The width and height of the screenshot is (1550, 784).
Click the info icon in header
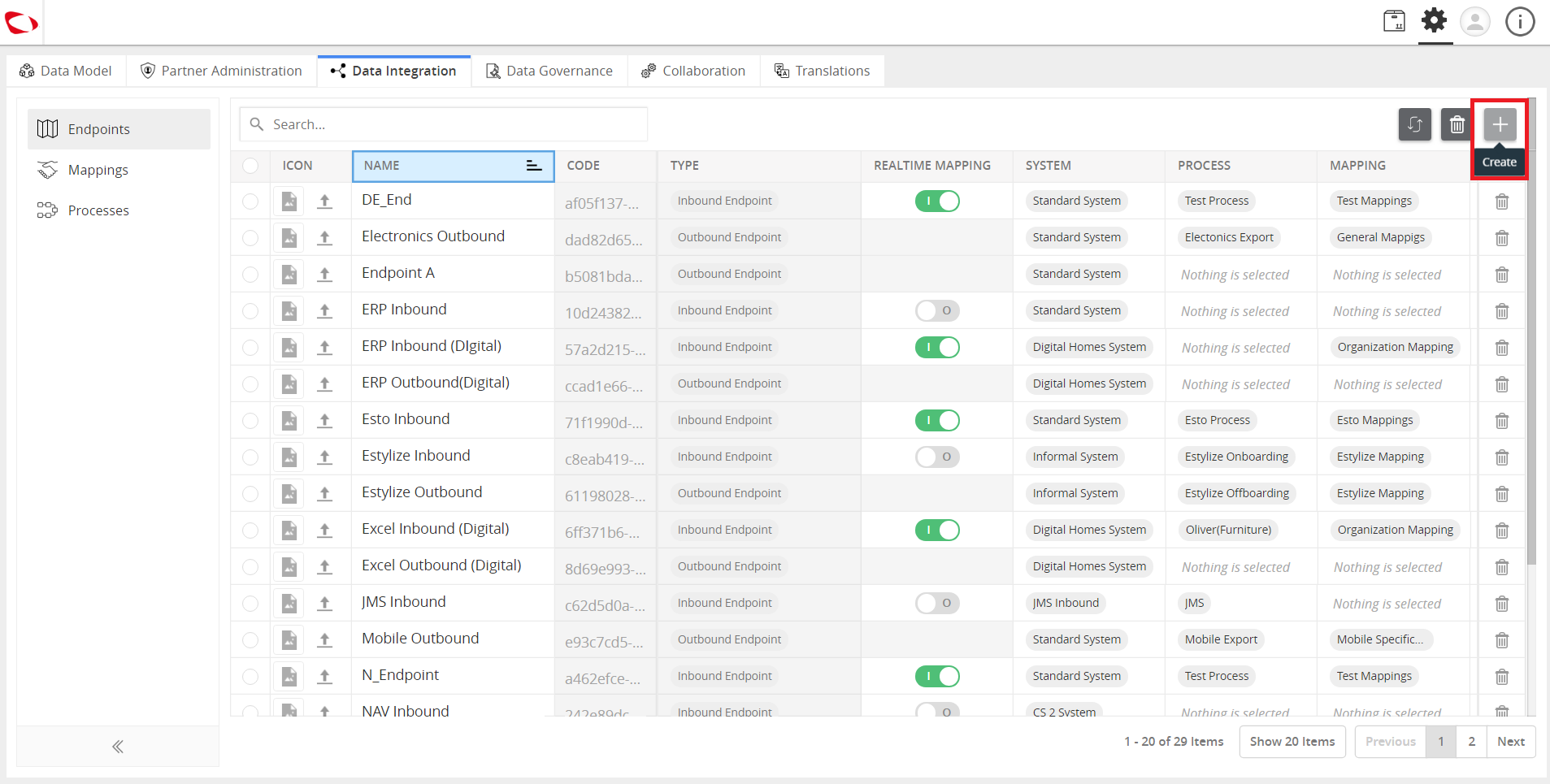point(1520,21)
